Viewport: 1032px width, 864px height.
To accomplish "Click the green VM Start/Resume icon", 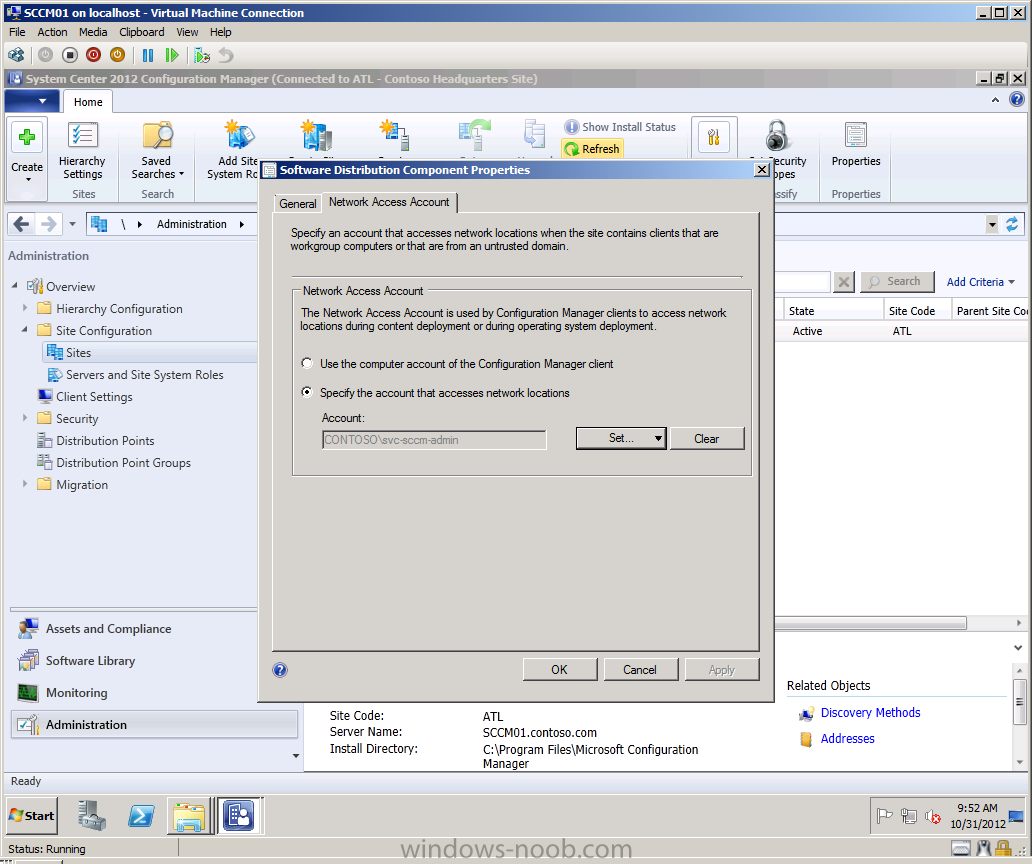I will click(172, 55).
